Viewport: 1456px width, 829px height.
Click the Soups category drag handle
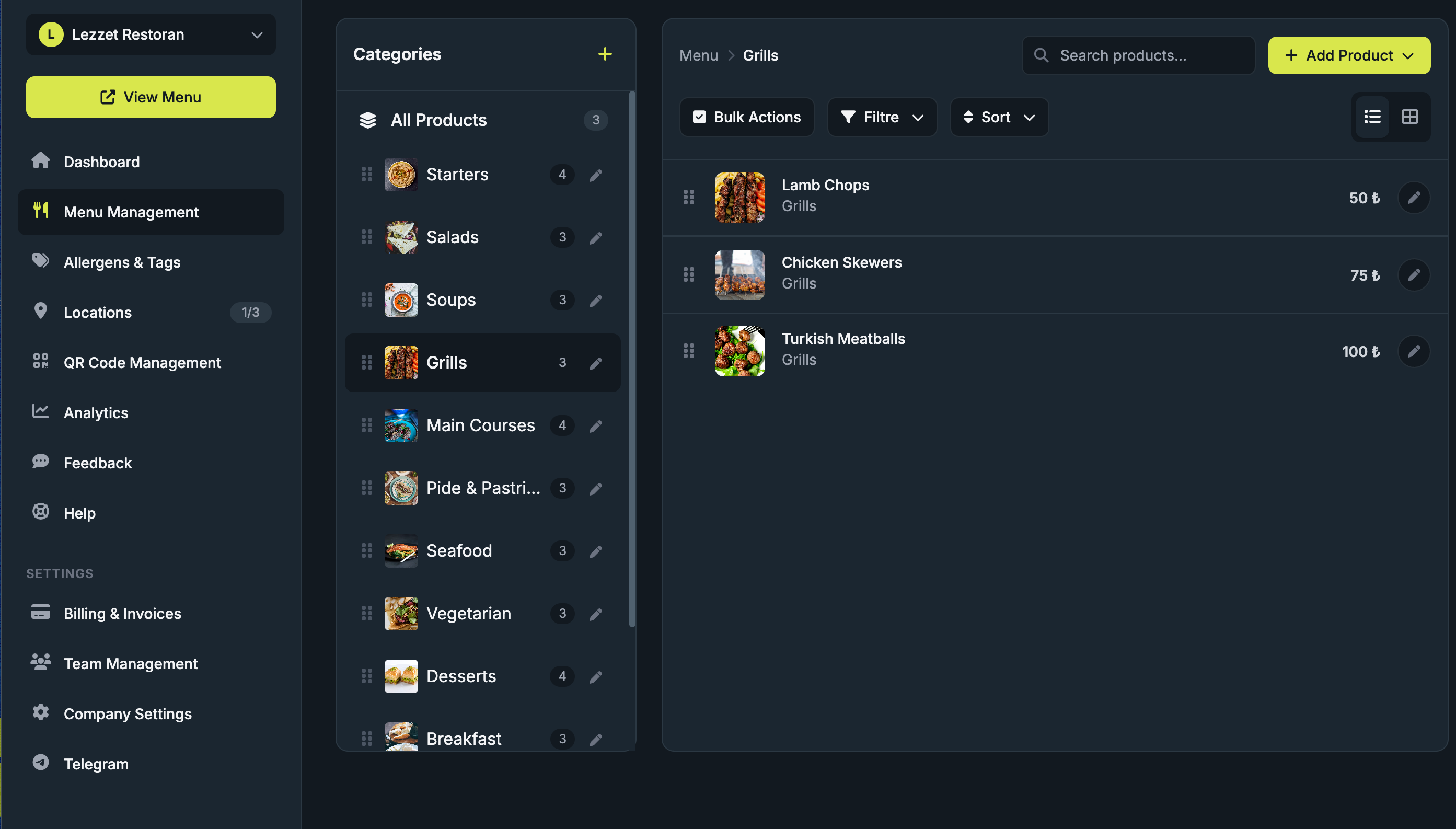click(x=366, y=300)
